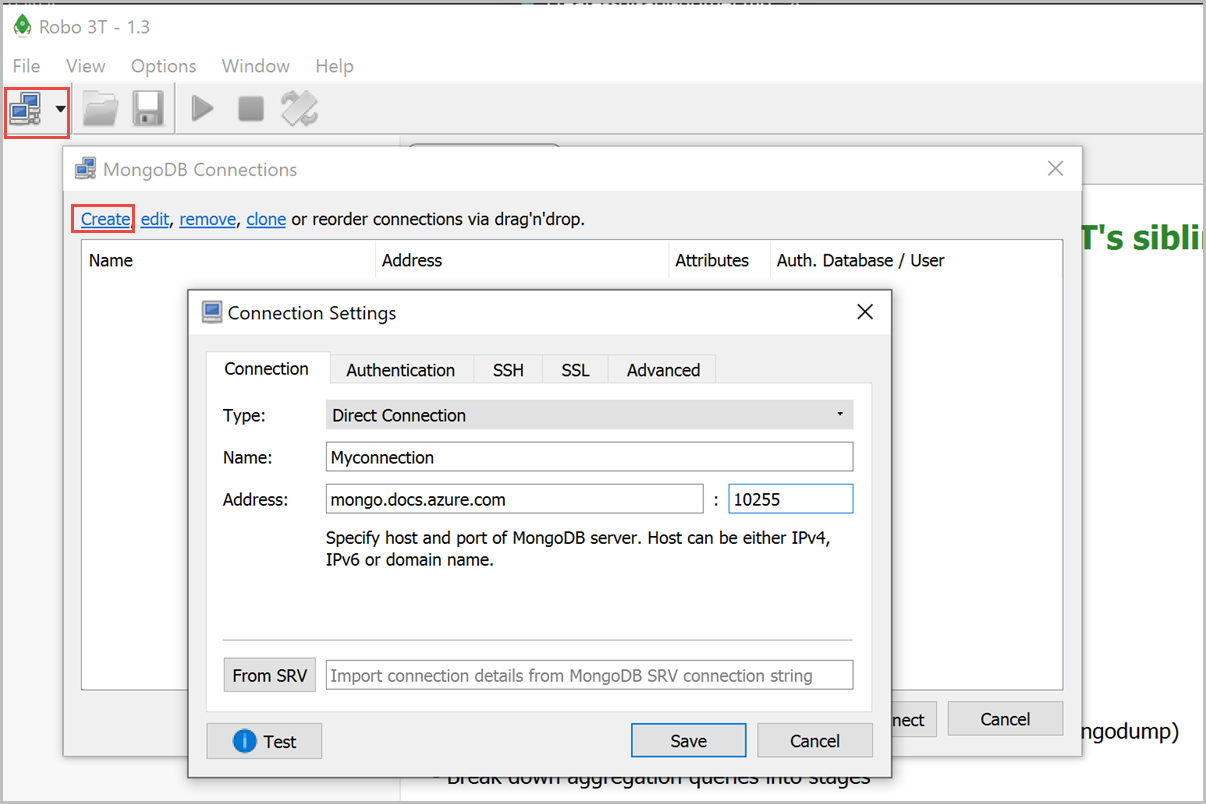Click the Rotate output toolbar icon
Viewport: 1206px width, 804px height.
click(299, 109)
